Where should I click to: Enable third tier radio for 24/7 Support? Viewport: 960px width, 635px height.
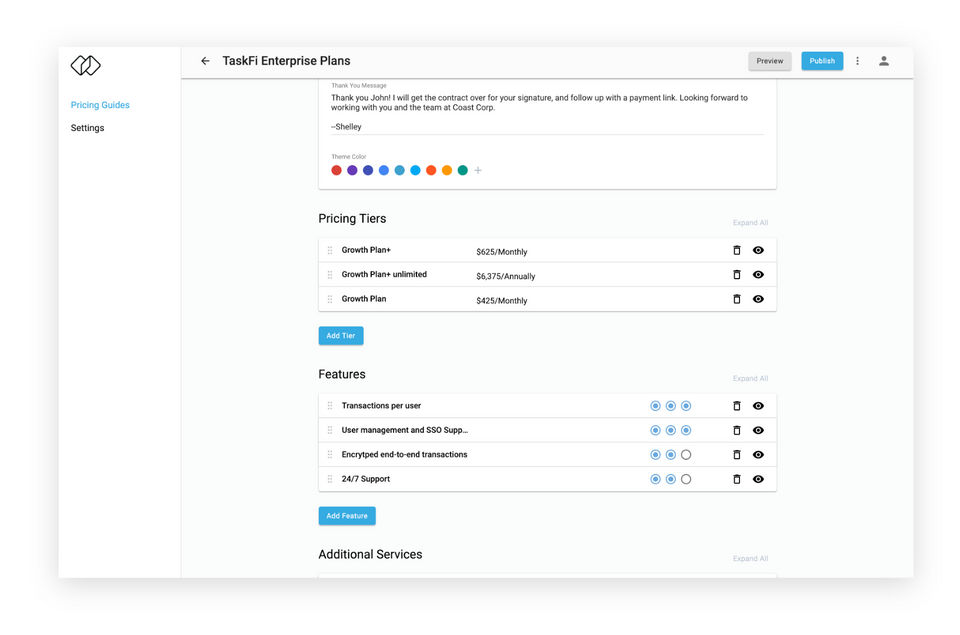coord(686,479)
